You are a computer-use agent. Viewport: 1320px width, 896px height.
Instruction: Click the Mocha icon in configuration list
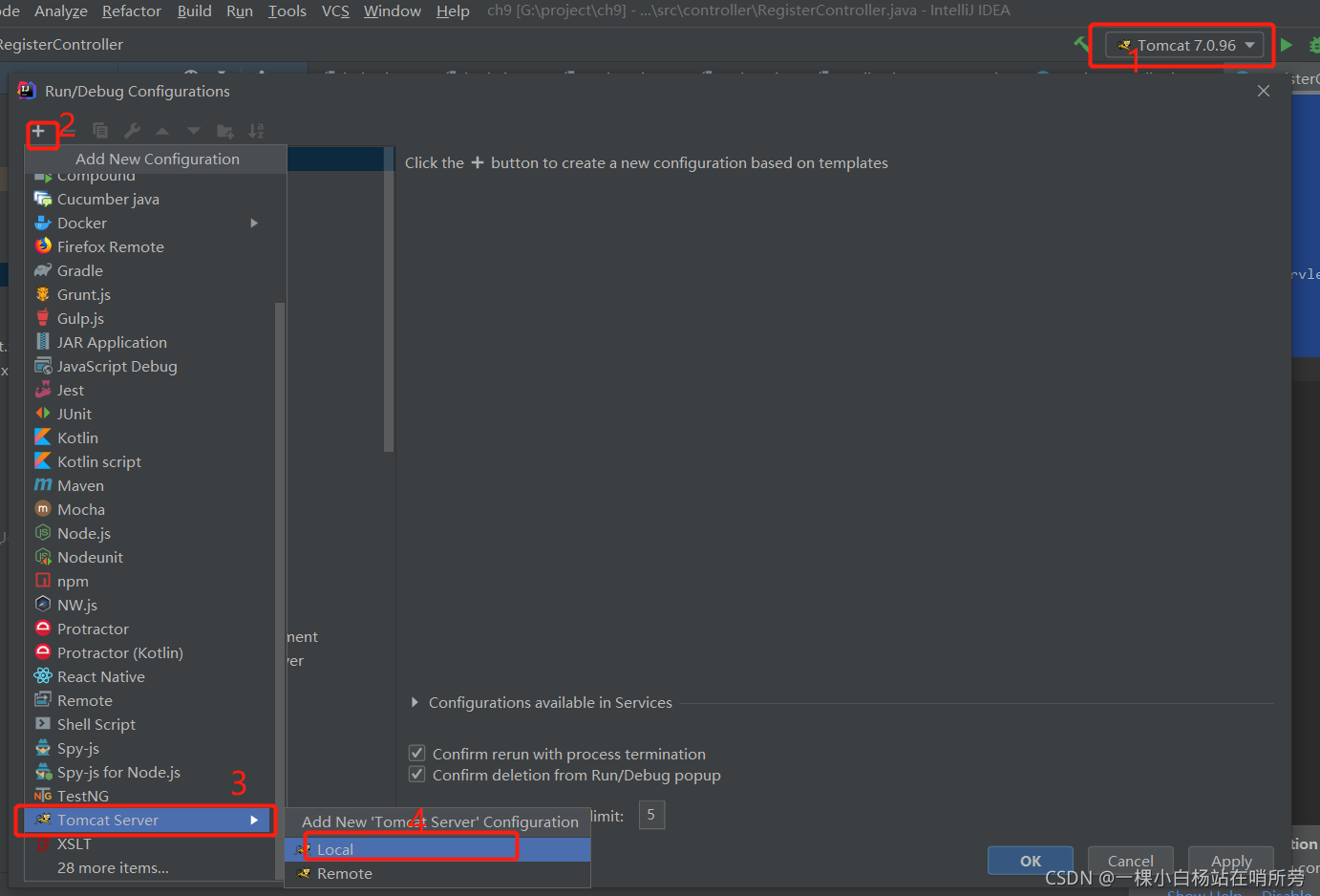pos(43,509)
